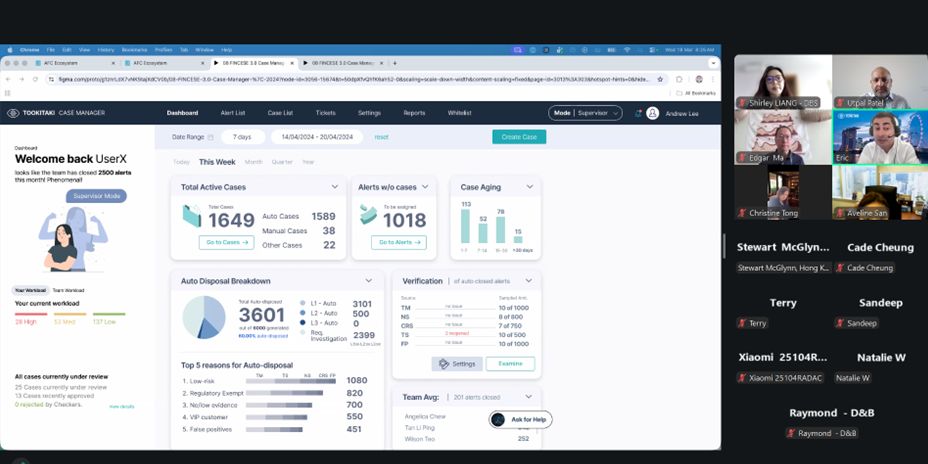Expand the Case Aging card chevron
Viewport: 928px width, 464px height.
[x=528, y=187]
